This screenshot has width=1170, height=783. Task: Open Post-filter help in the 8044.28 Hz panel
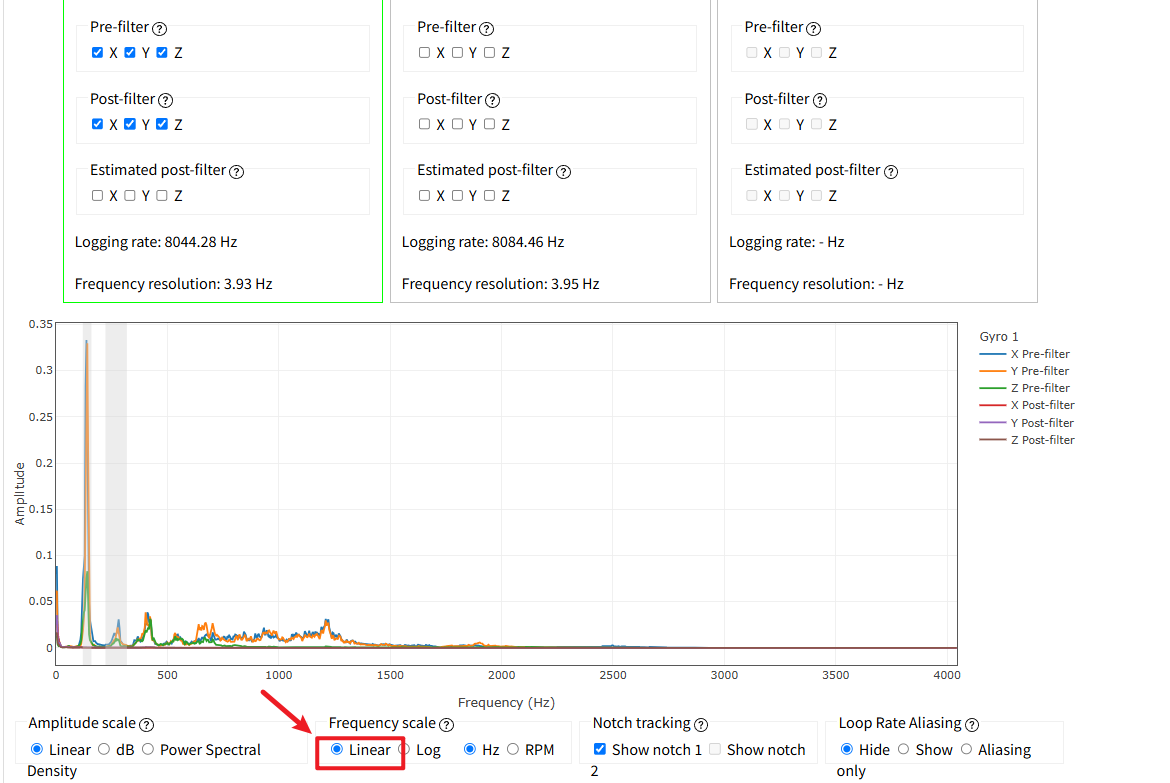[x=166, y=100]
